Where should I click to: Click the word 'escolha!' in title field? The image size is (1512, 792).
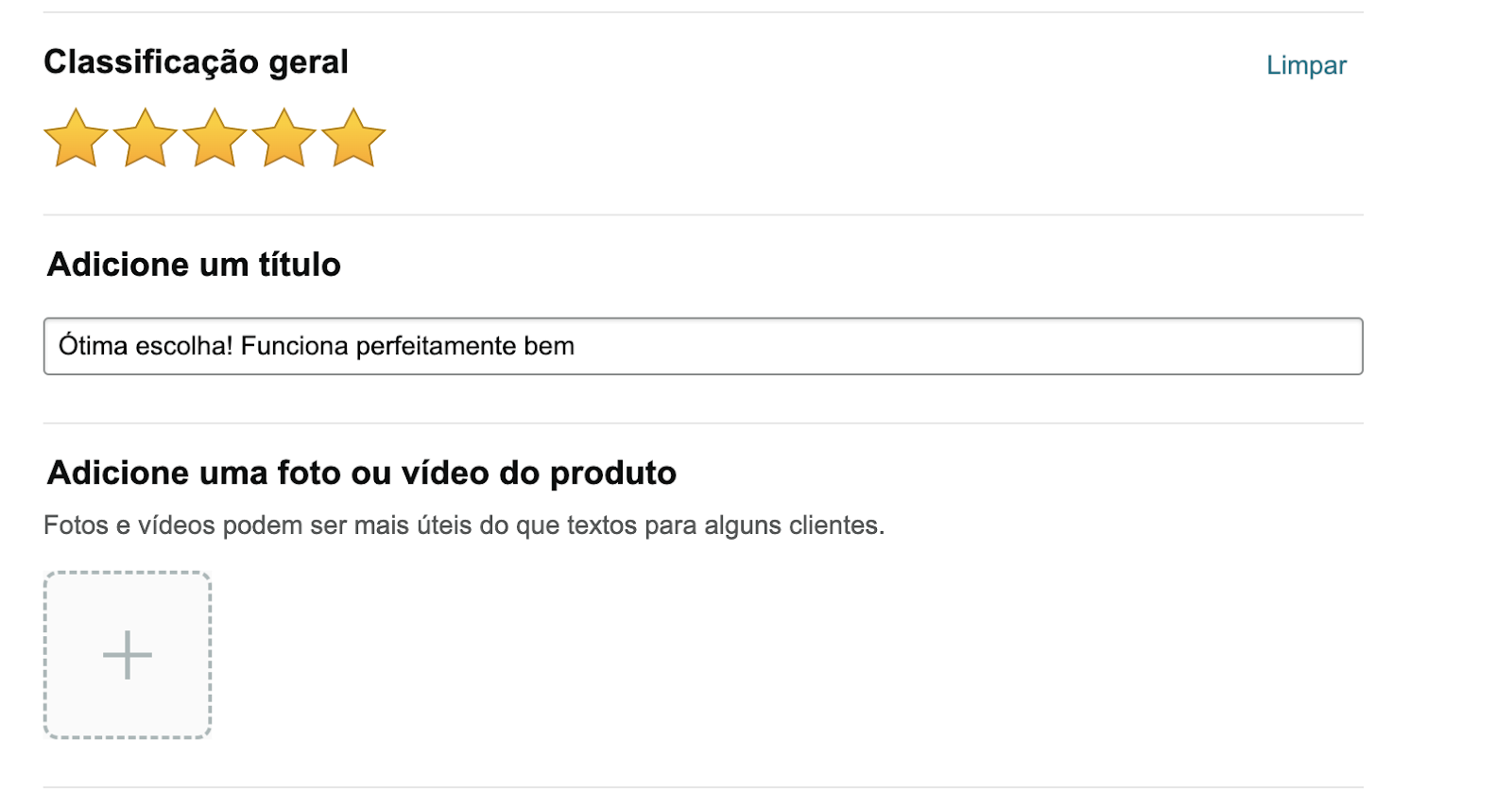184,346
